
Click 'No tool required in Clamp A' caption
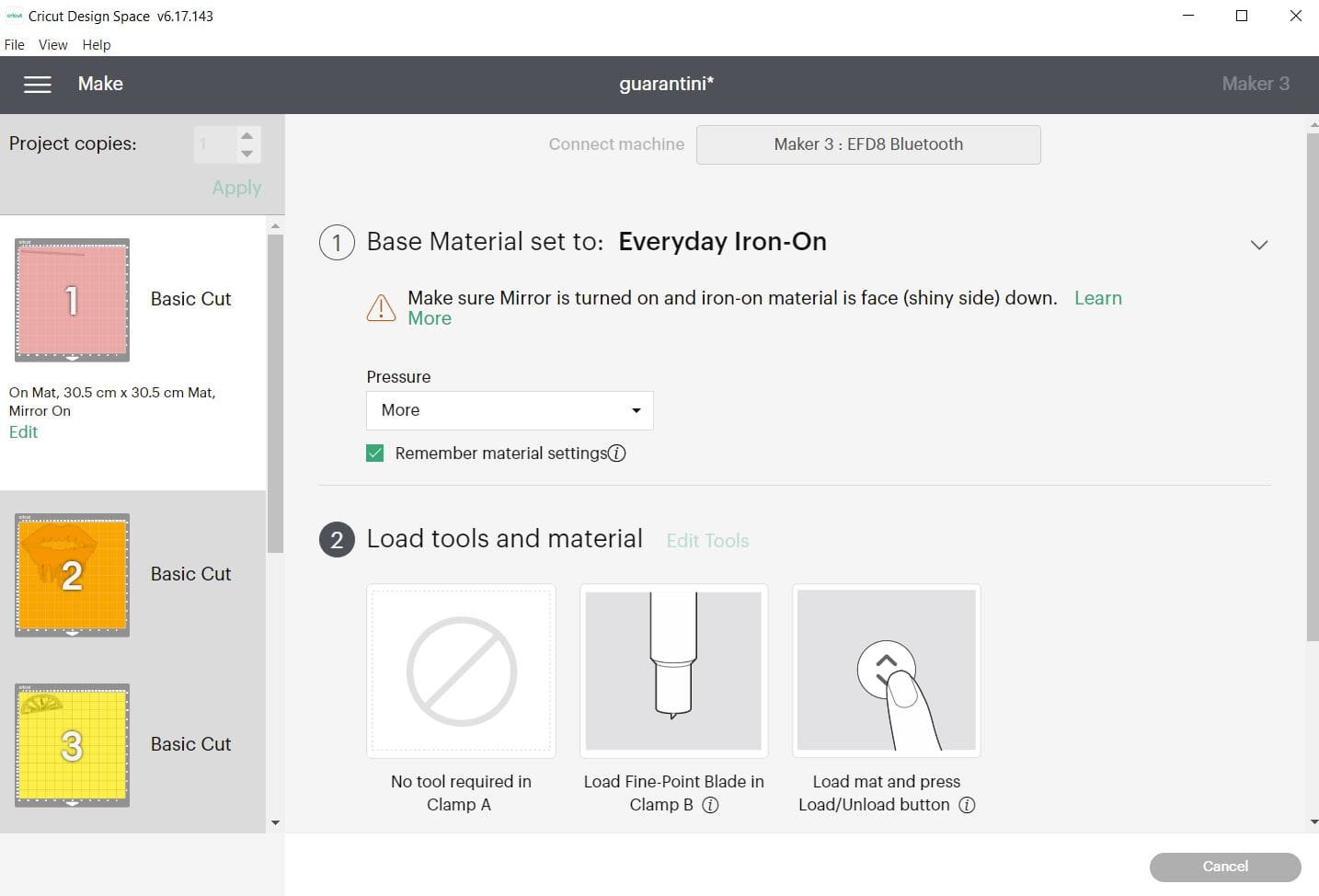tap(461, 793)
